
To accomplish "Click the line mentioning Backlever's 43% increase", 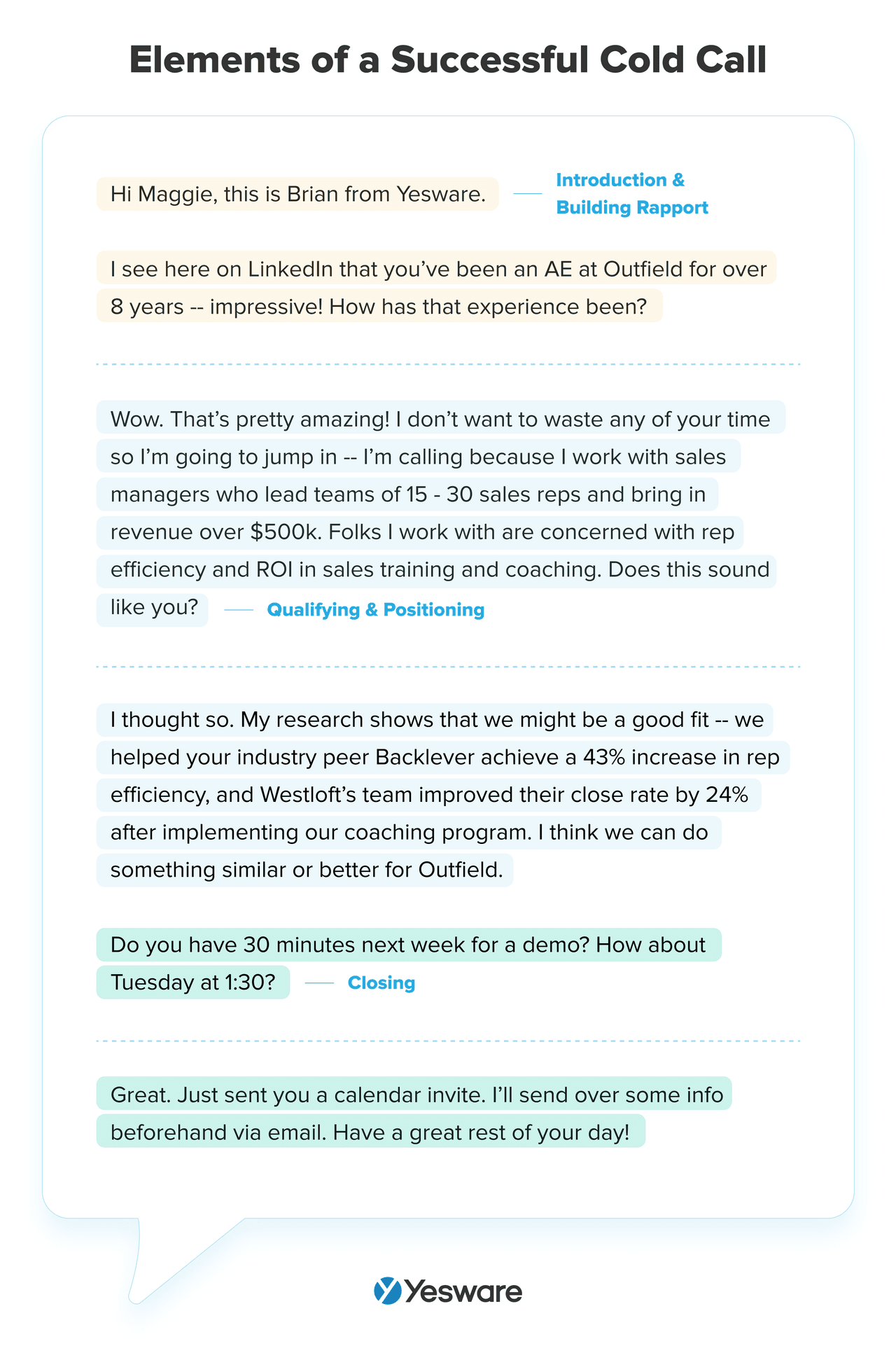I will click(444, 758).
